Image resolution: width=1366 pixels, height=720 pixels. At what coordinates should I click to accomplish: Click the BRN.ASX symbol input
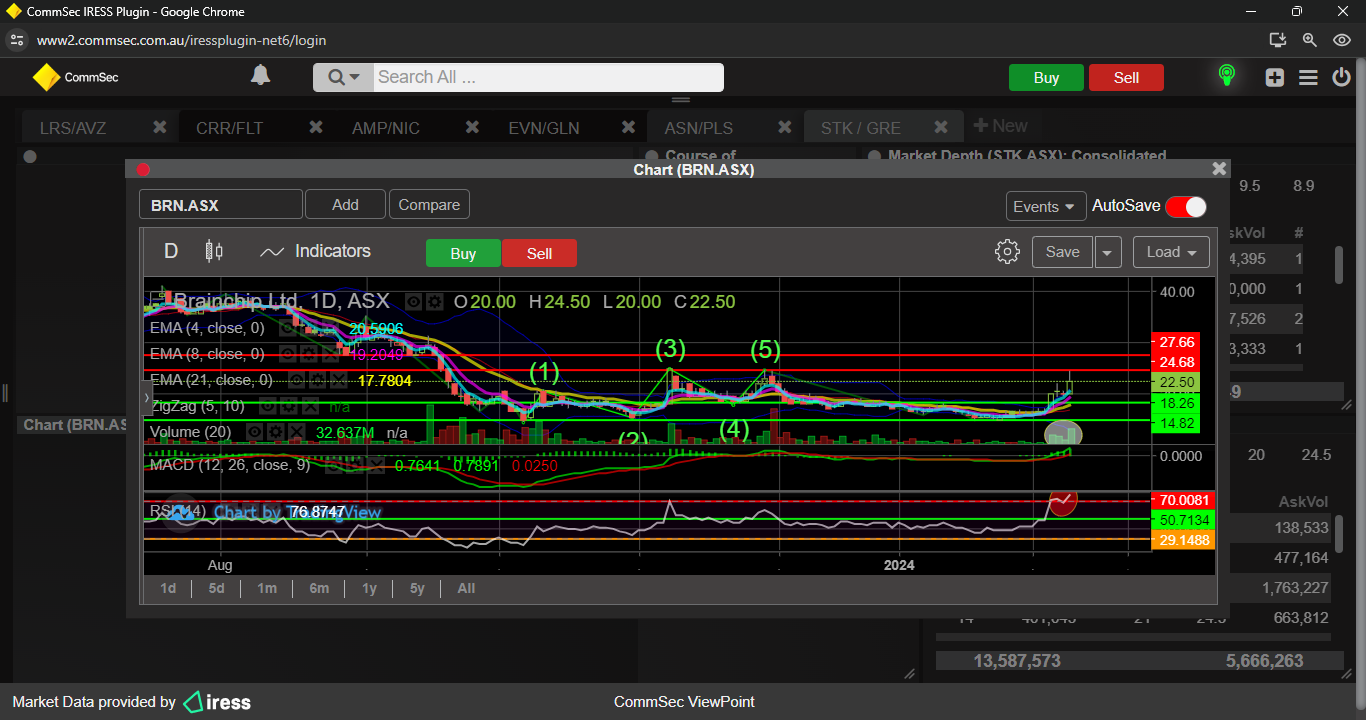(220, 205)
